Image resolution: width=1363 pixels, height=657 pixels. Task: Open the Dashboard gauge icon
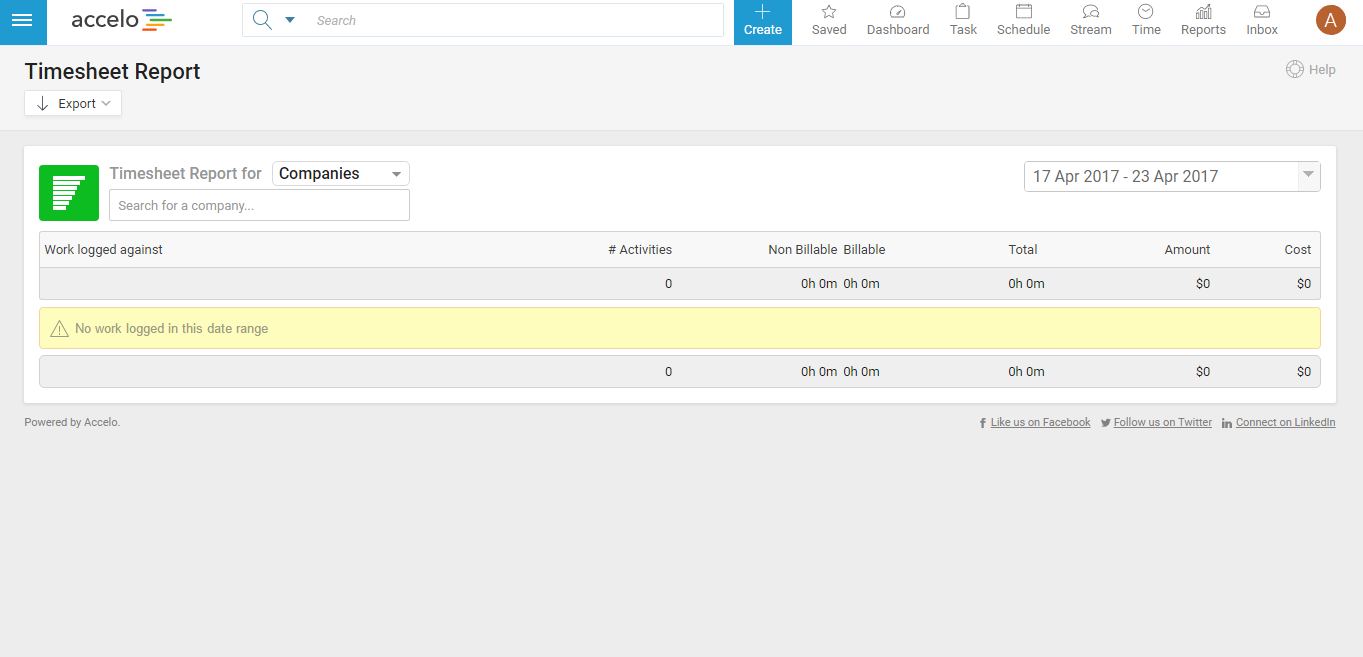pyautogui.click(x=897, y=13)
